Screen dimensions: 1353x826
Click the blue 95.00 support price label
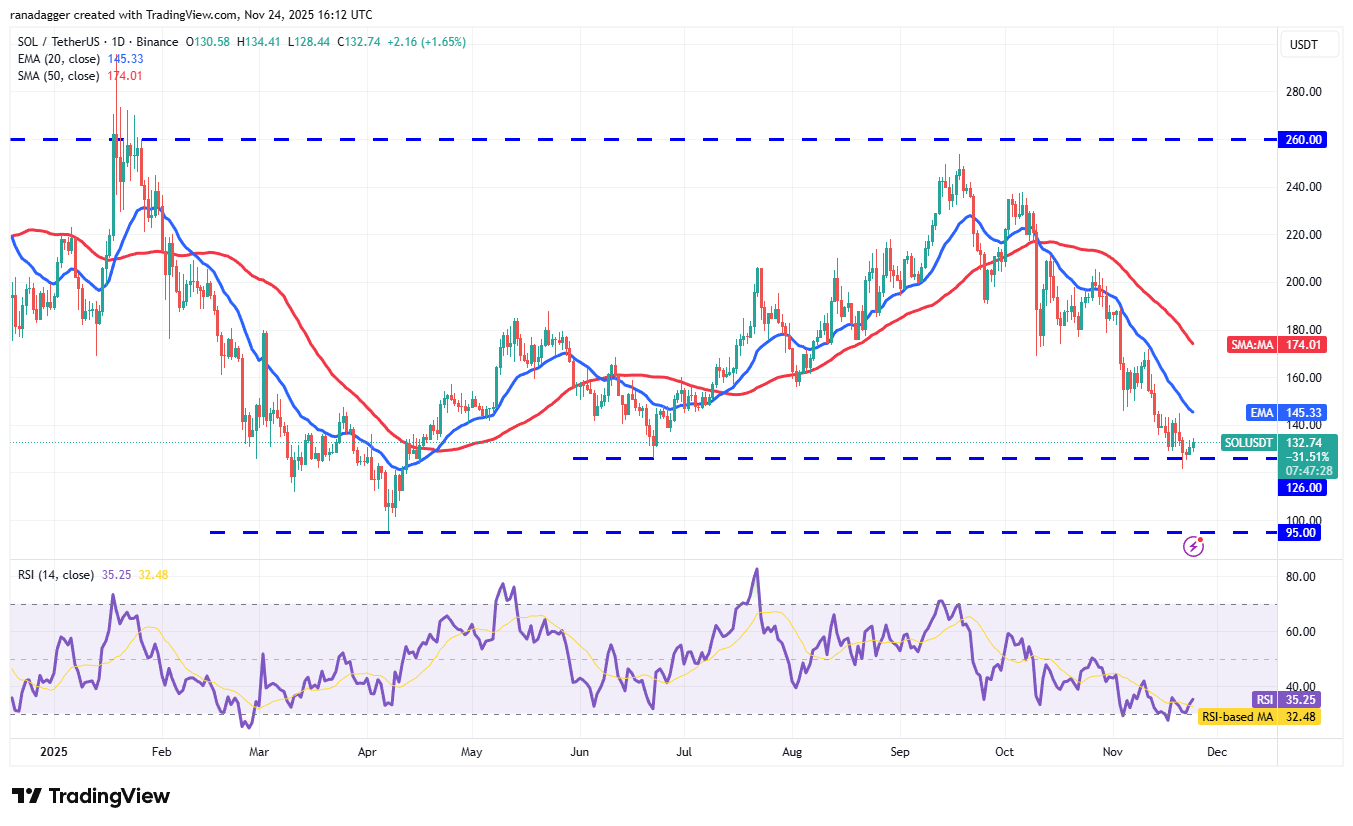pos(1299,532)
